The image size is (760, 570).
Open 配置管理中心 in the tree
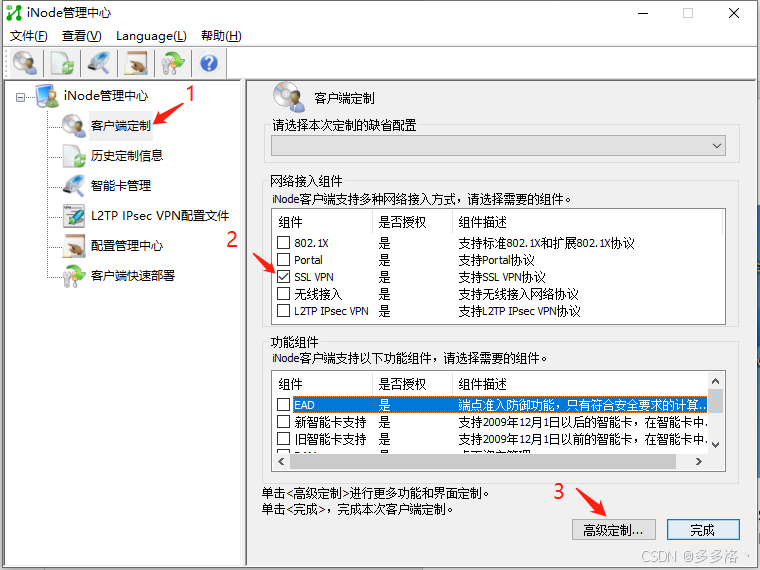pyautogui.click(x=127, y=246)
